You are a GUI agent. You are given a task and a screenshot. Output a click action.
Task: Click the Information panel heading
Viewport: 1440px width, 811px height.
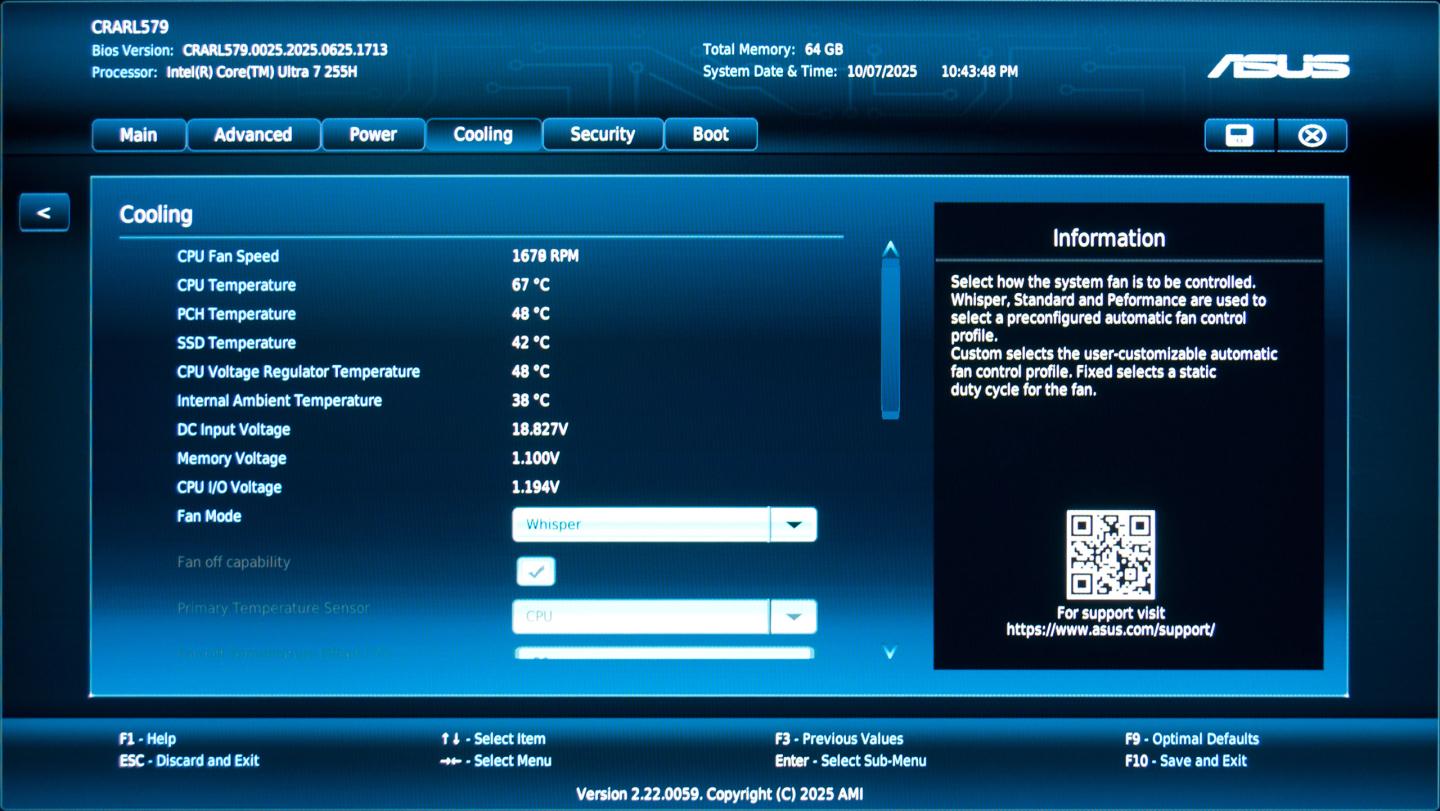(x=1109, y=238)
